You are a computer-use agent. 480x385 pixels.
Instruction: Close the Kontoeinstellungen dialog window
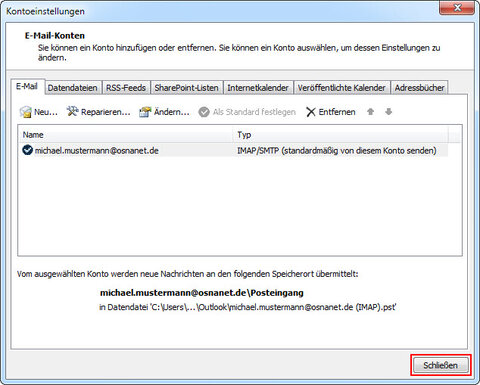(457, 8)
